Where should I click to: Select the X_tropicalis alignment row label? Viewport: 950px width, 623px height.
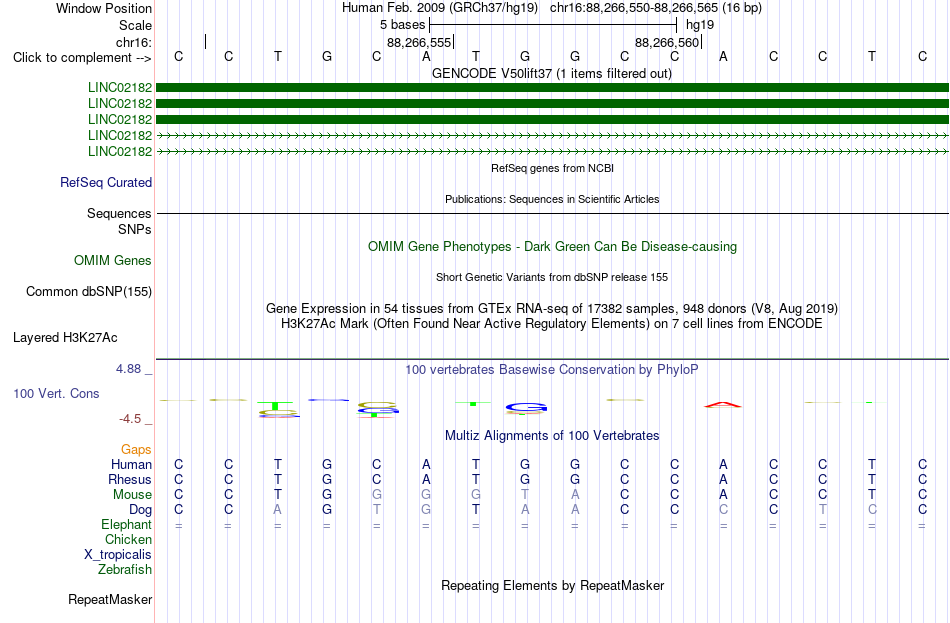pyautogui.click(x=118, y=555)
